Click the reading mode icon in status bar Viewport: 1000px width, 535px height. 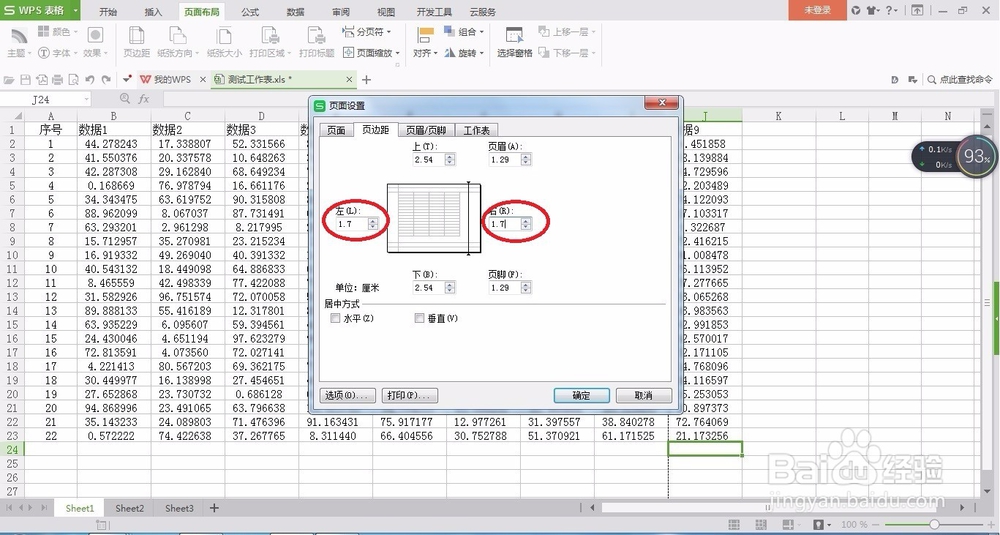(787, 525)
